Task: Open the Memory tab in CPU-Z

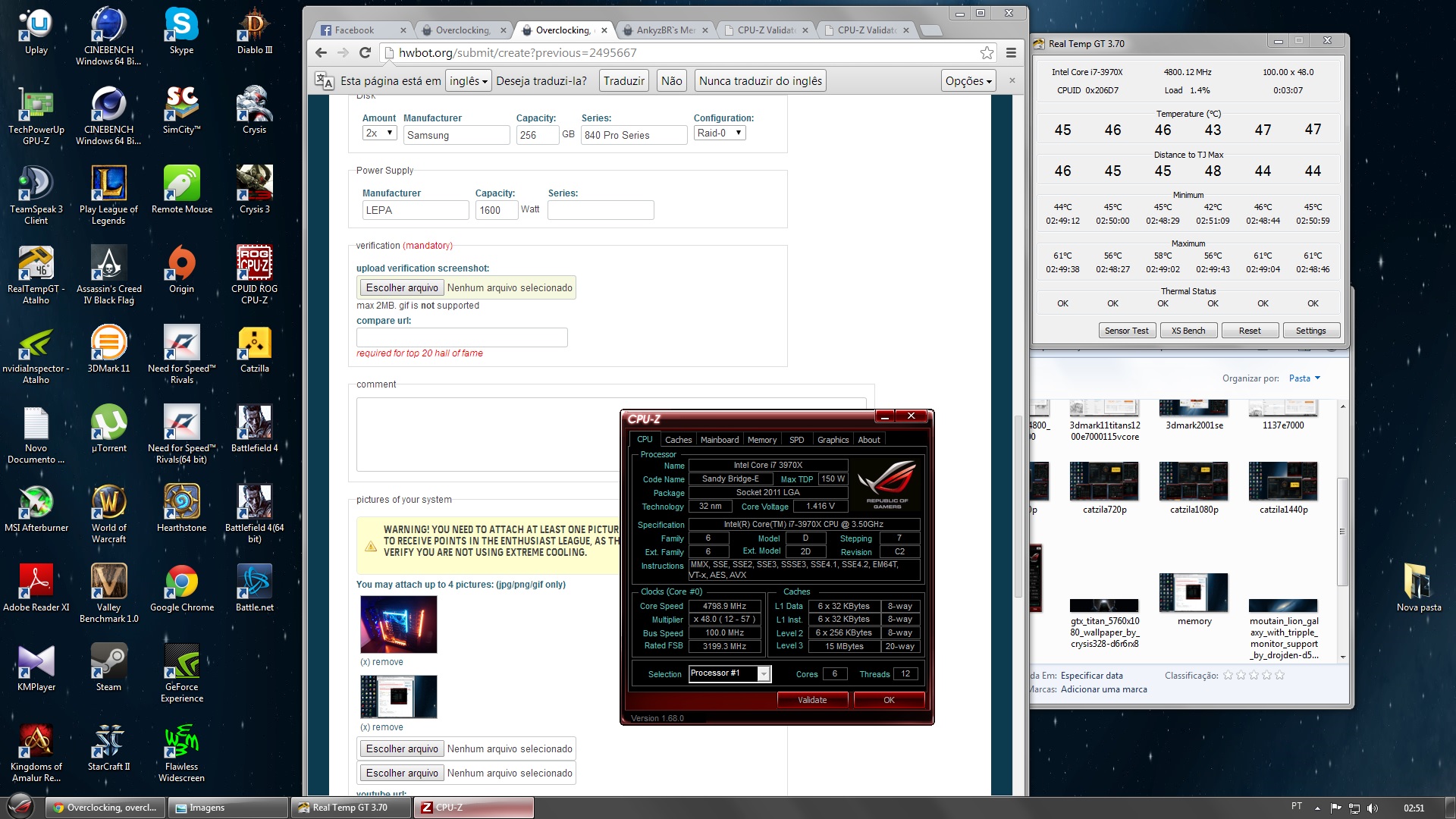Action: [x=761, y=440]
